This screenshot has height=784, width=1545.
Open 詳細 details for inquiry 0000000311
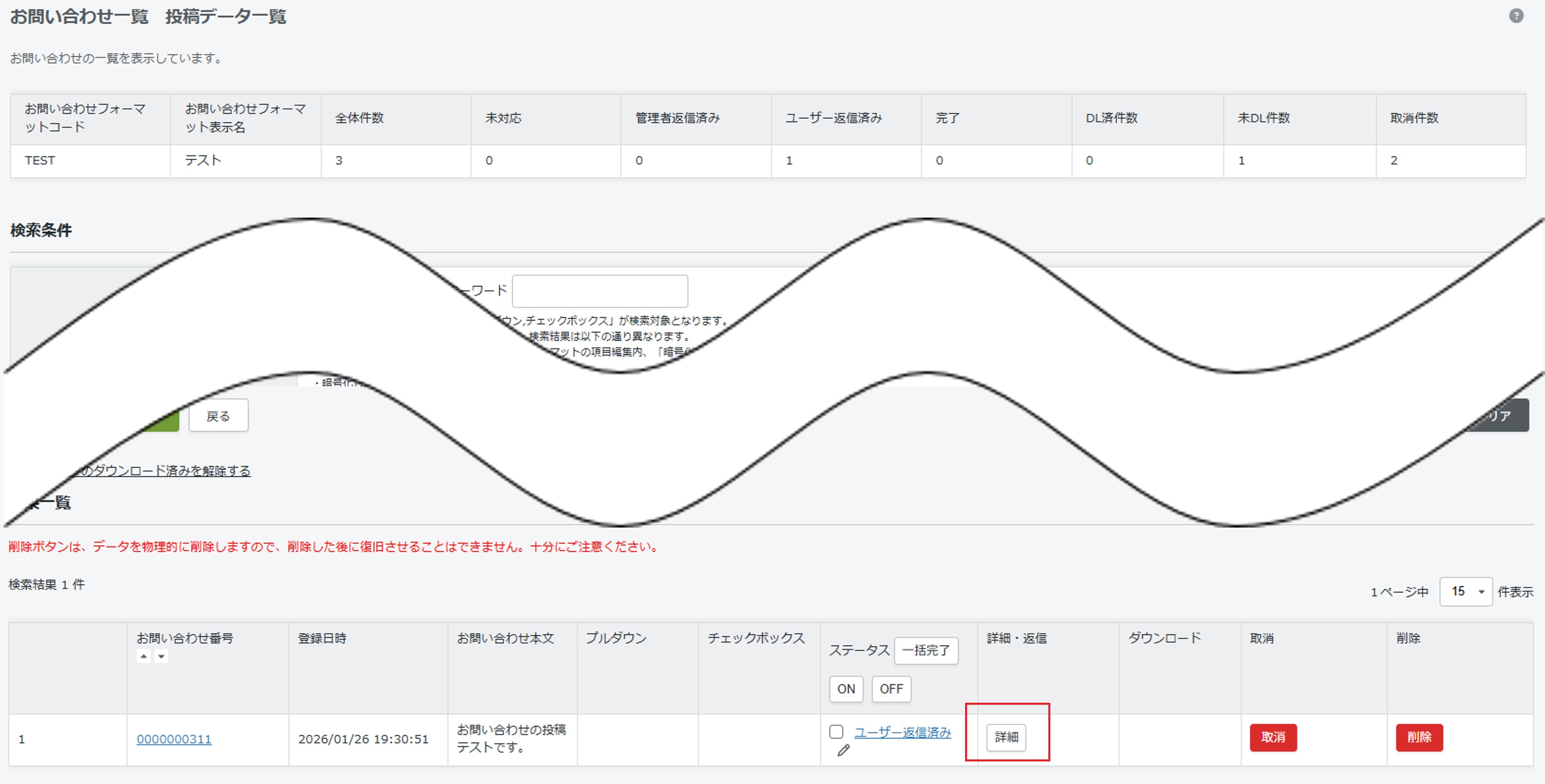tap(1006, 737)
